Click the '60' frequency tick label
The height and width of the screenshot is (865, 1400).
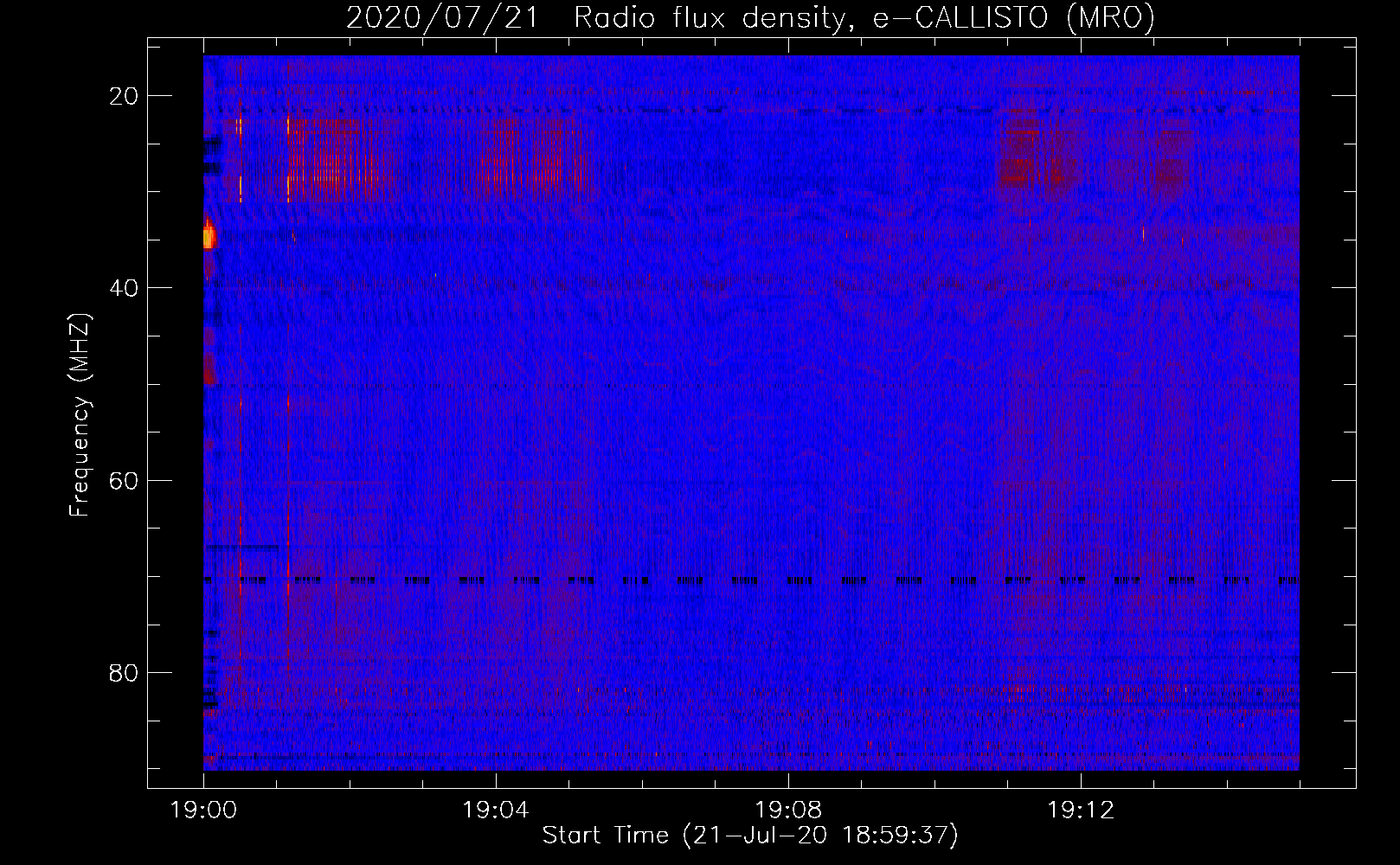tap(124, 480)
